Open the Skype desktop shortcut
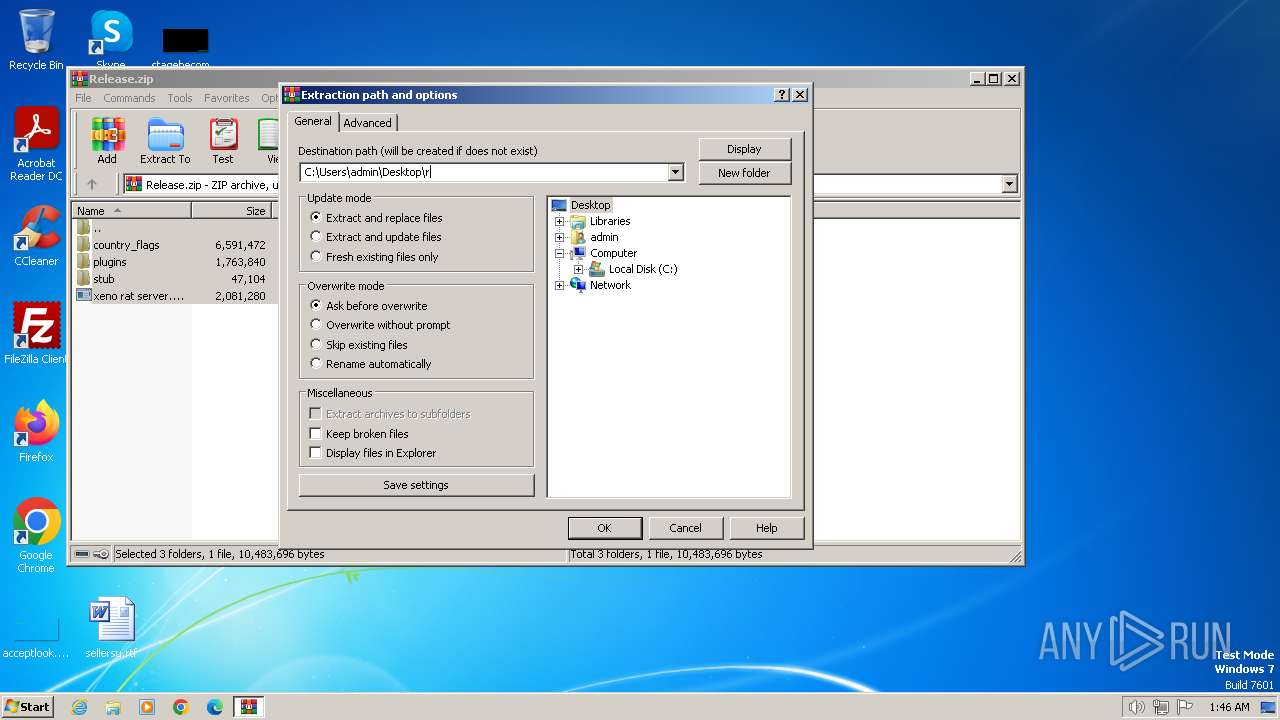The image size is (1280, 720). (110, 40)
